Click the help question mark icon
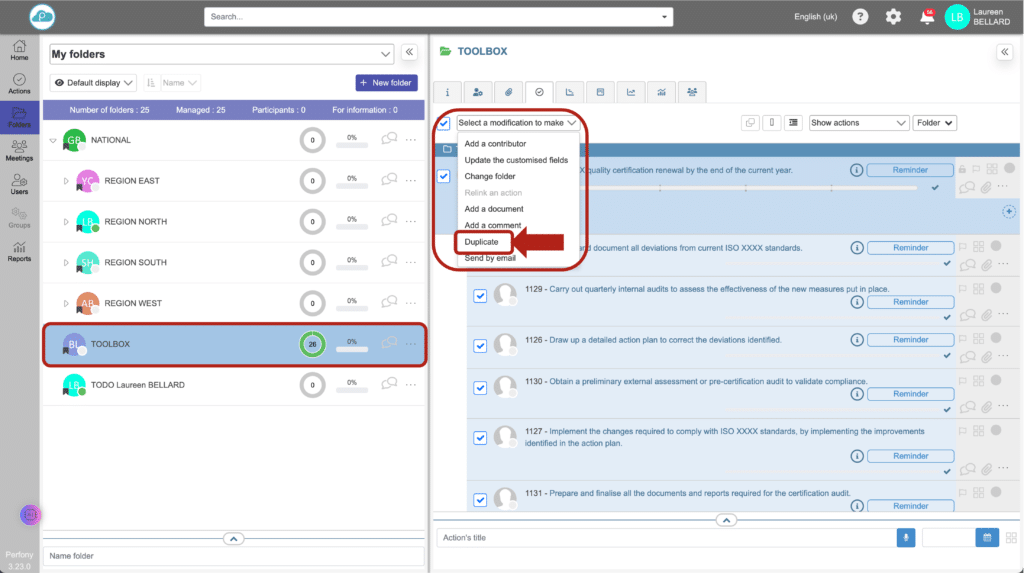1024x573 pixels. (x=860, y=17)
